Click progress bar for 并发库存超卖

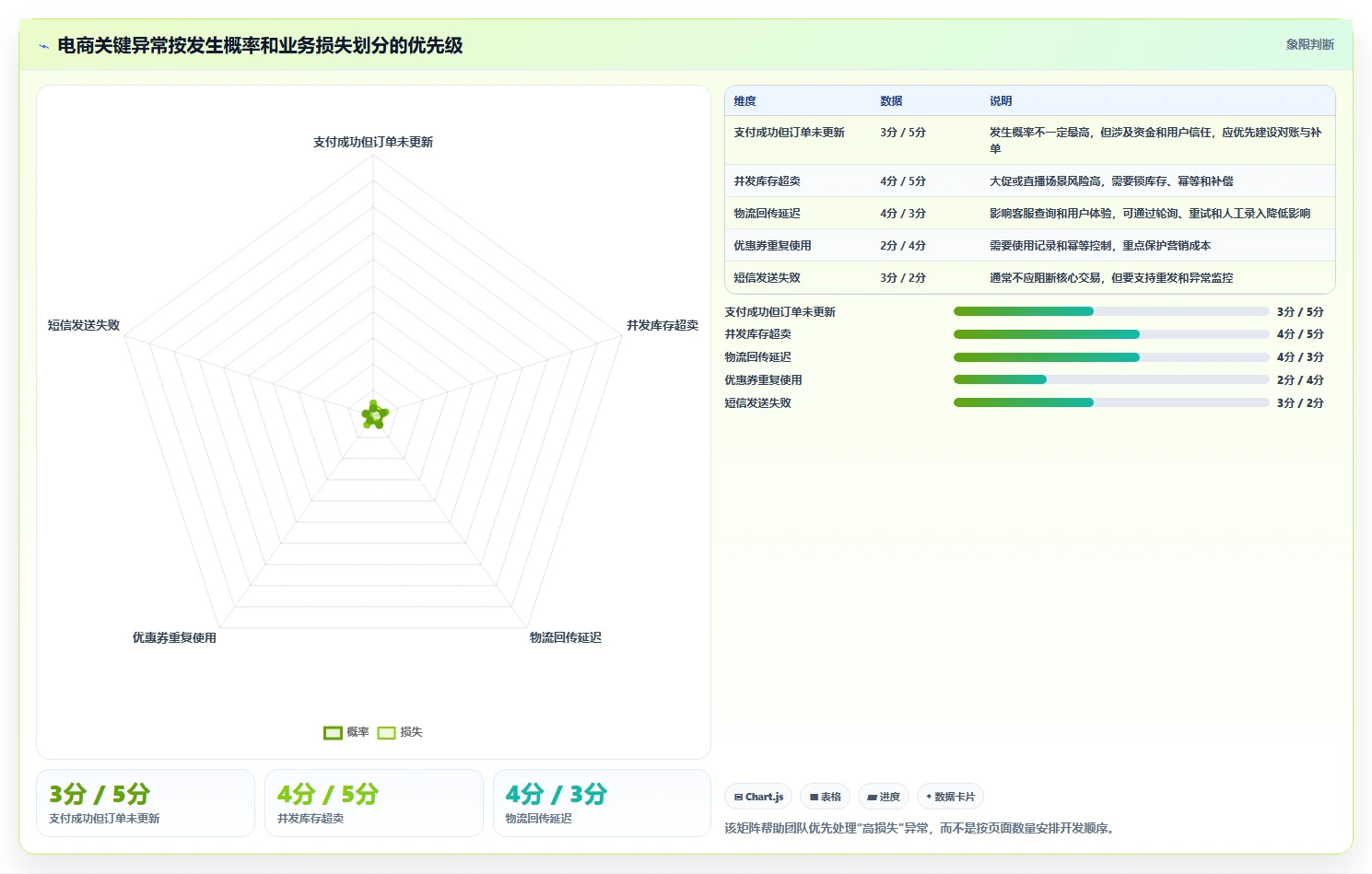(x=1111, y=334)
